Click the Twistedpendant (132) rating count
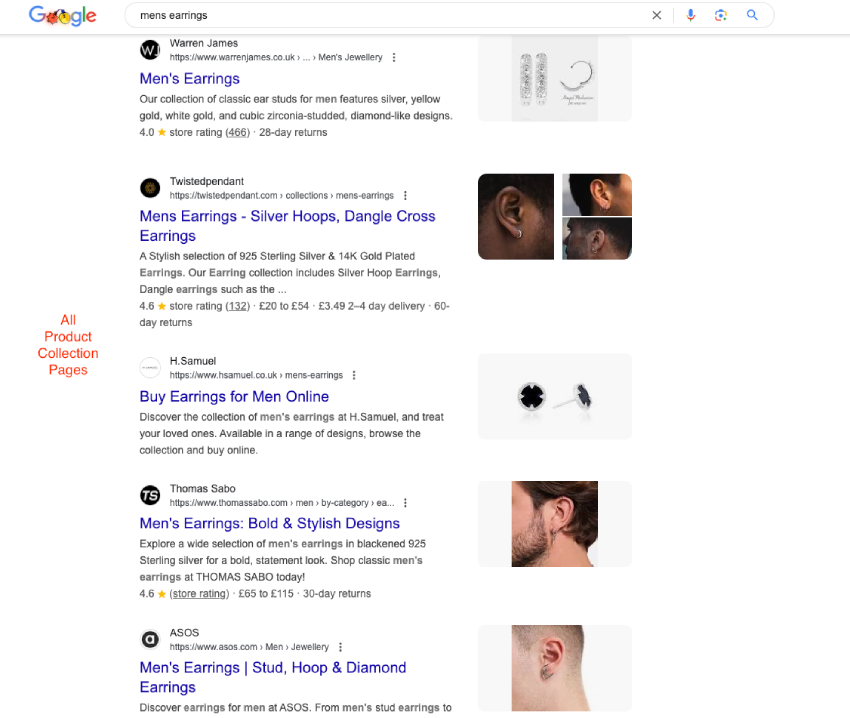This screenshot has width=850, height=718. point(237,306)
